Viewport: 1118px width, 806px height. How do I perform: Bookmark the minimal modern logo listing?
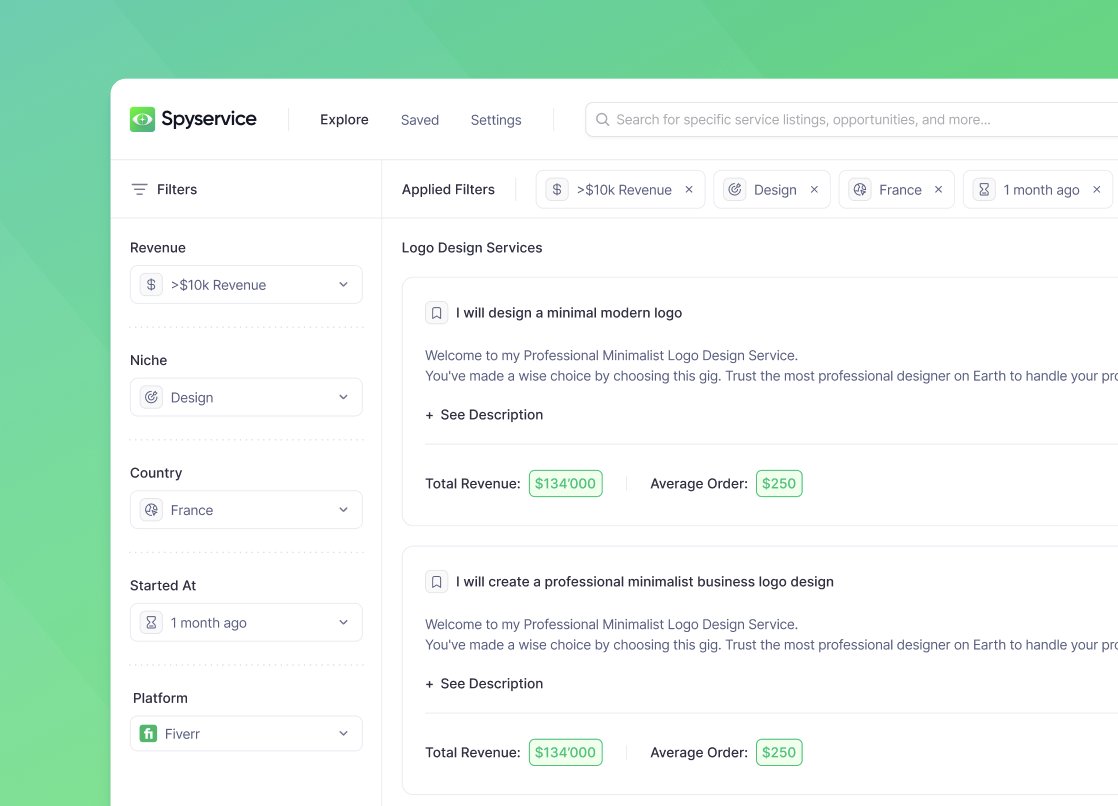point(436,312)
